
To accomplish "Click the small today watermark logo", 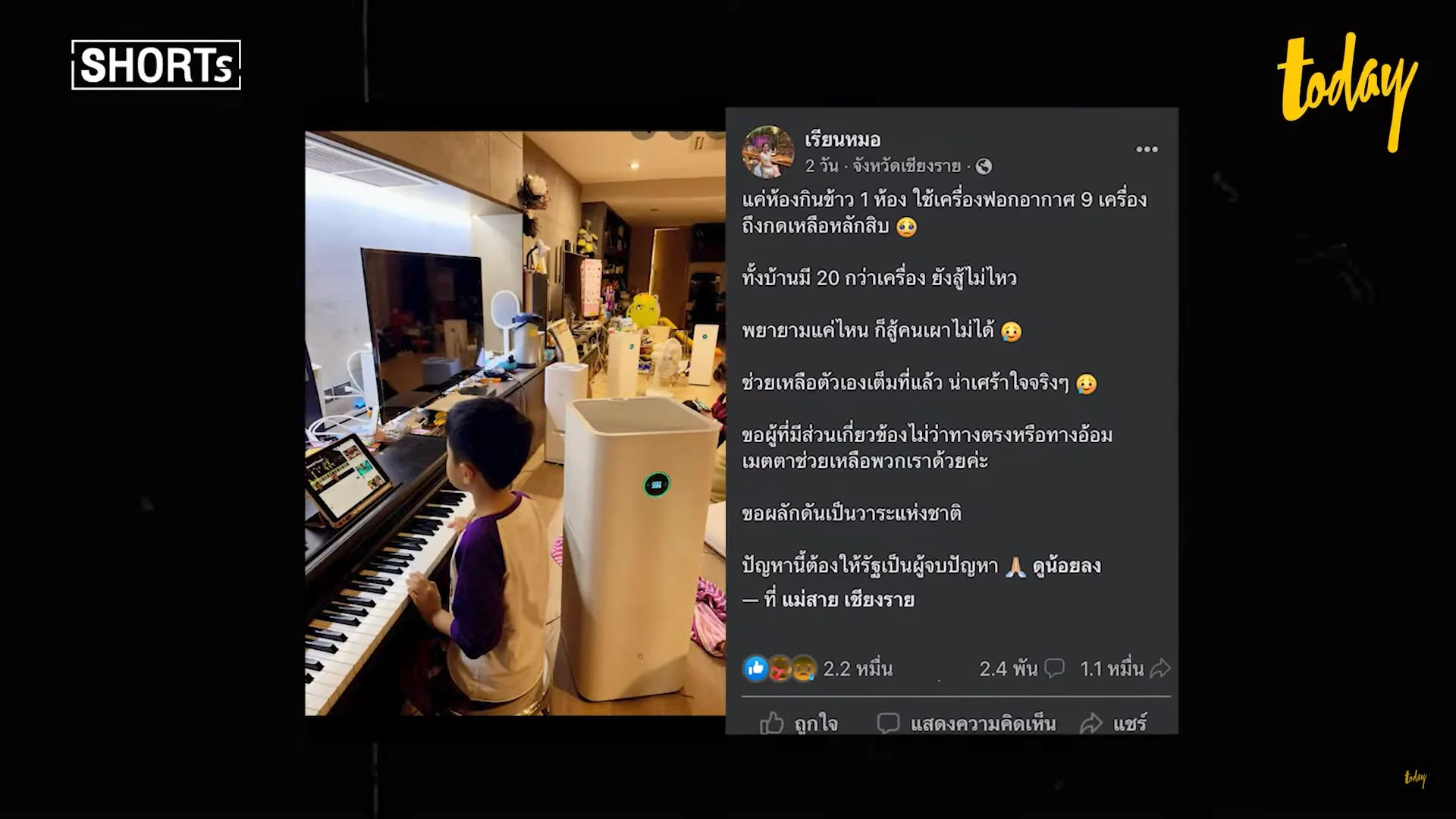I will coord(1415,778).
